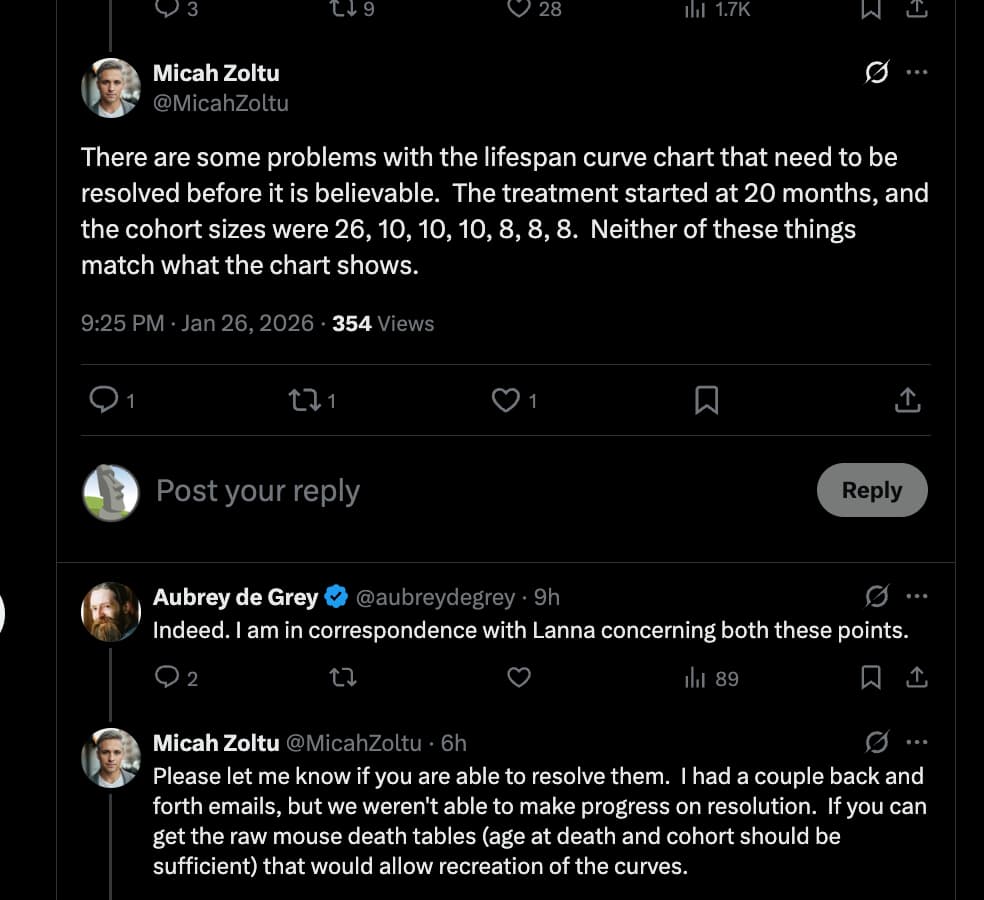Open the @MicahZoltu handle link
Viewport: 984px width, 900px height.
220,103
